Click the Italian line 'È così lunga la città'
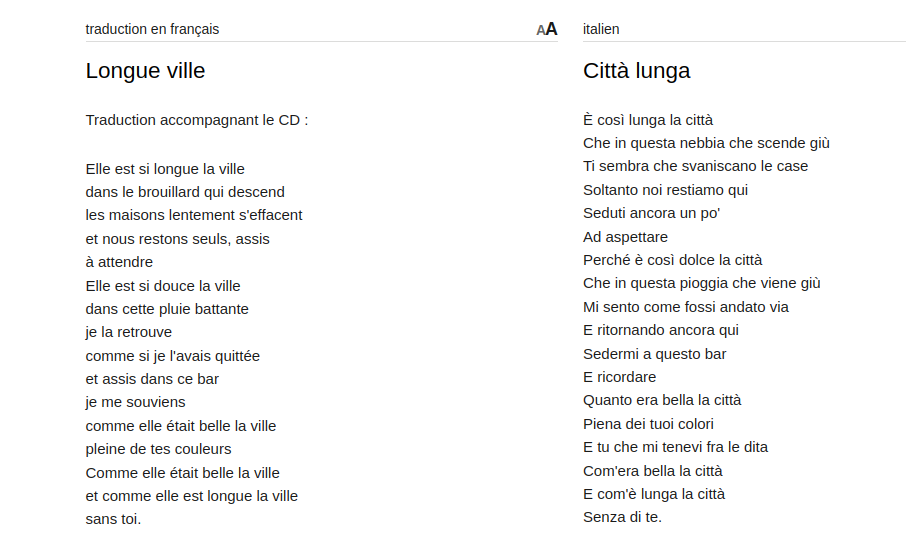 click(648, 120)
